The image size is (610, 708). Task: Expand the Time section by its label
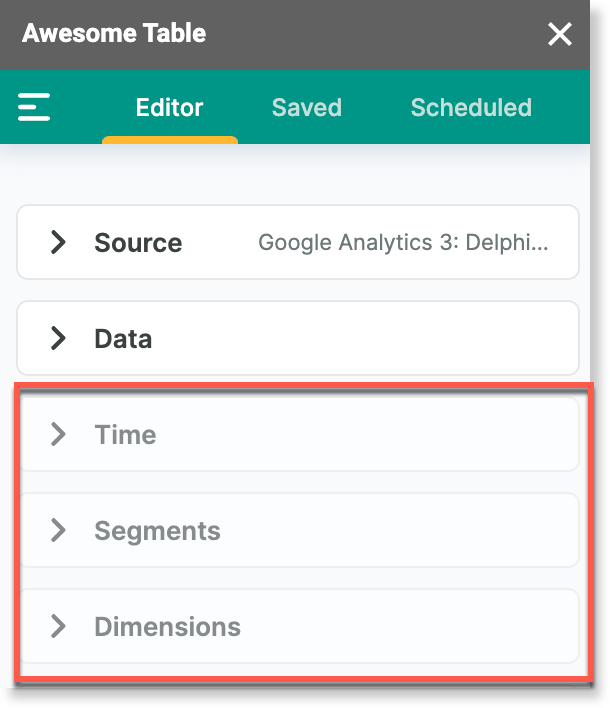(125, 435)
